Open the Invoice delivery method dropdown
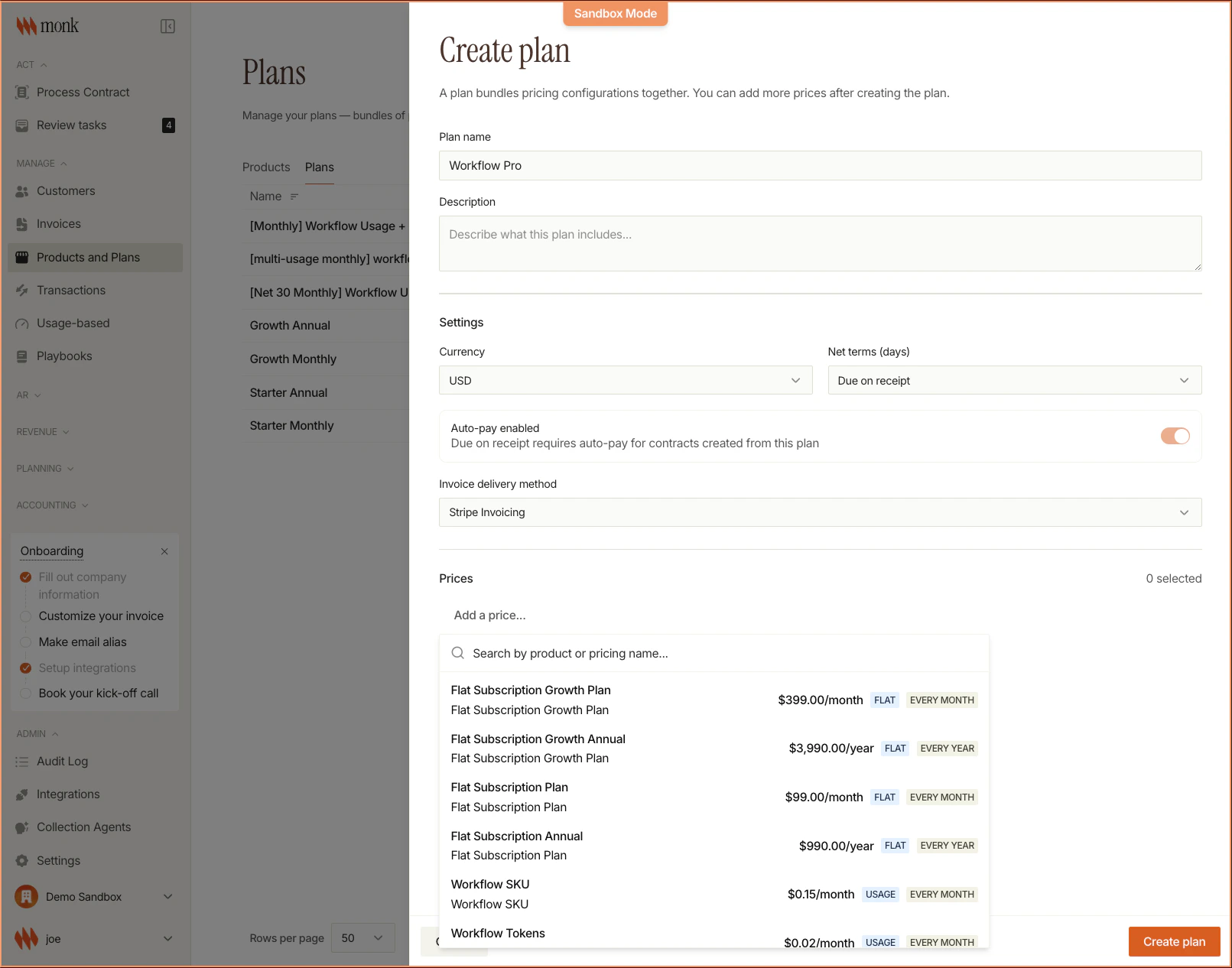Image resolution: width=1232 pixels, height=968 pixels. [x=821, y=512]
